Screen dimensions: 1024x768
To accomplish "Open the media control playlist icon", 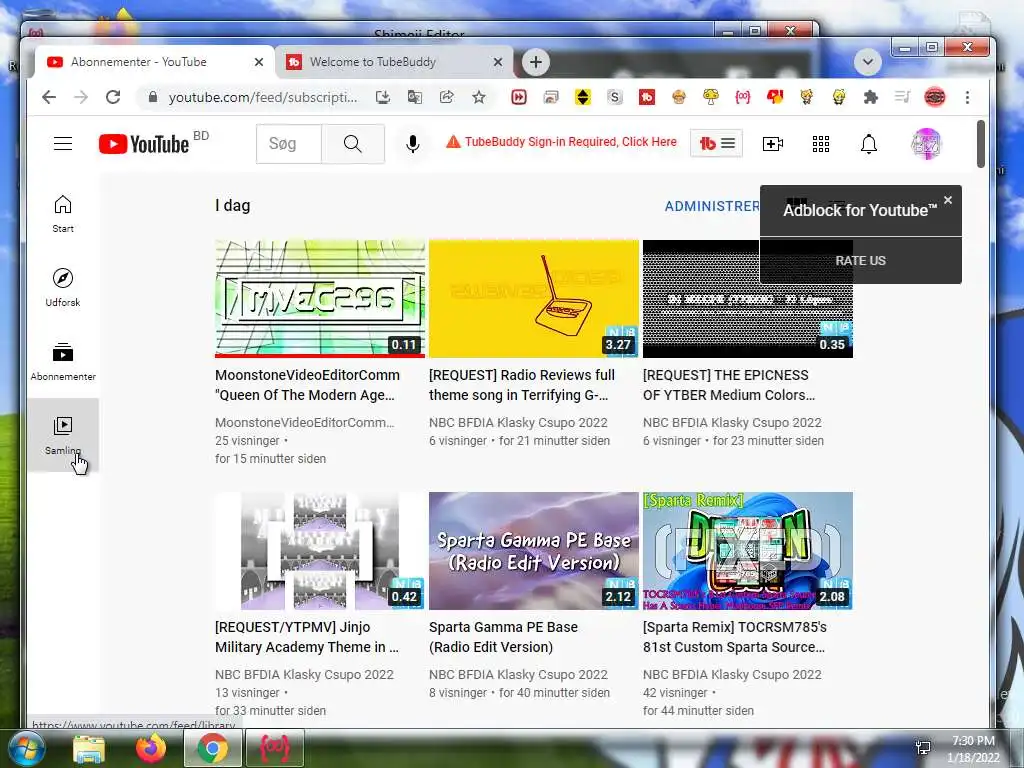I will click(903, 97).
